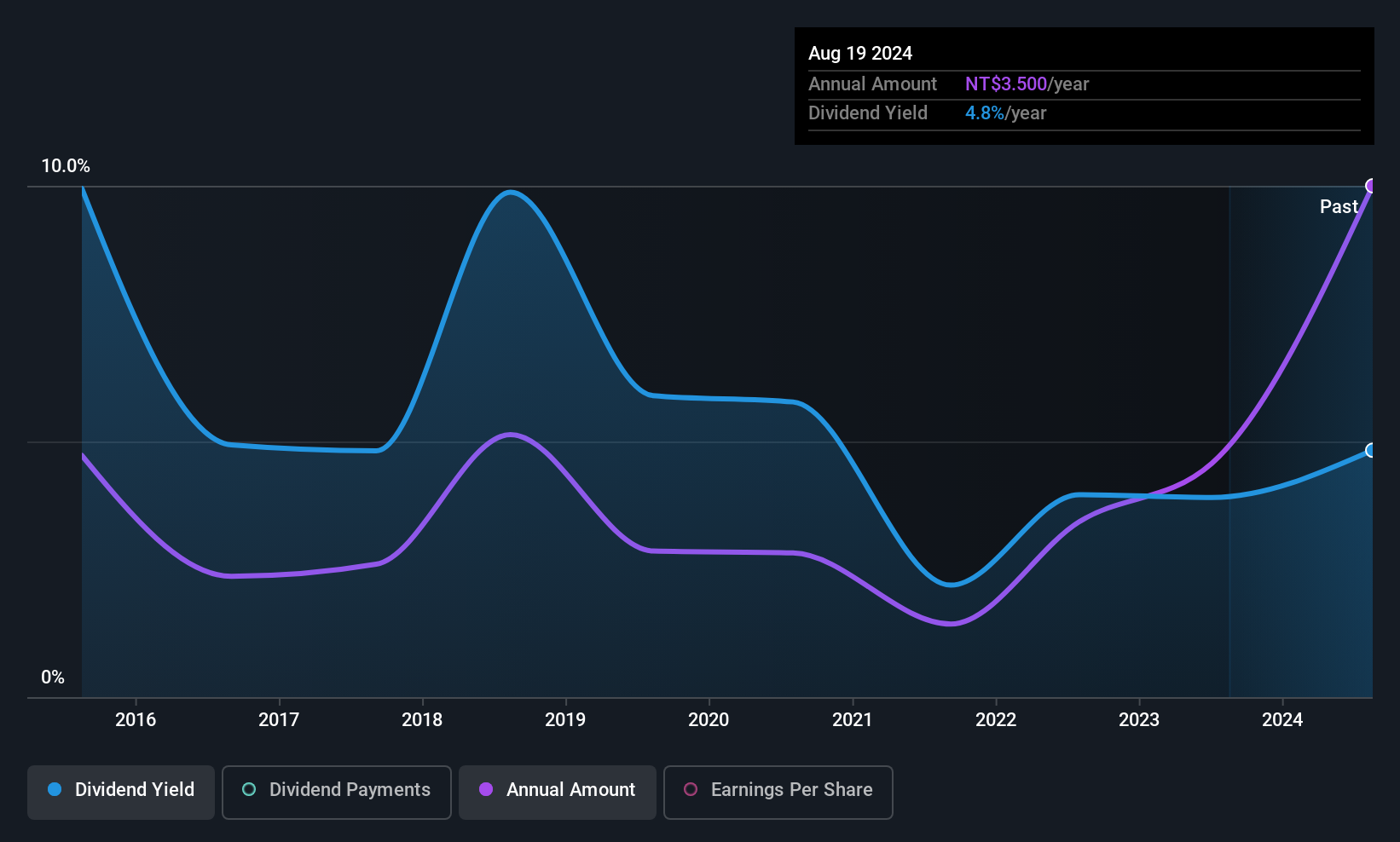Click the 4.8%/year dividend yield value

coord(1005,112)
